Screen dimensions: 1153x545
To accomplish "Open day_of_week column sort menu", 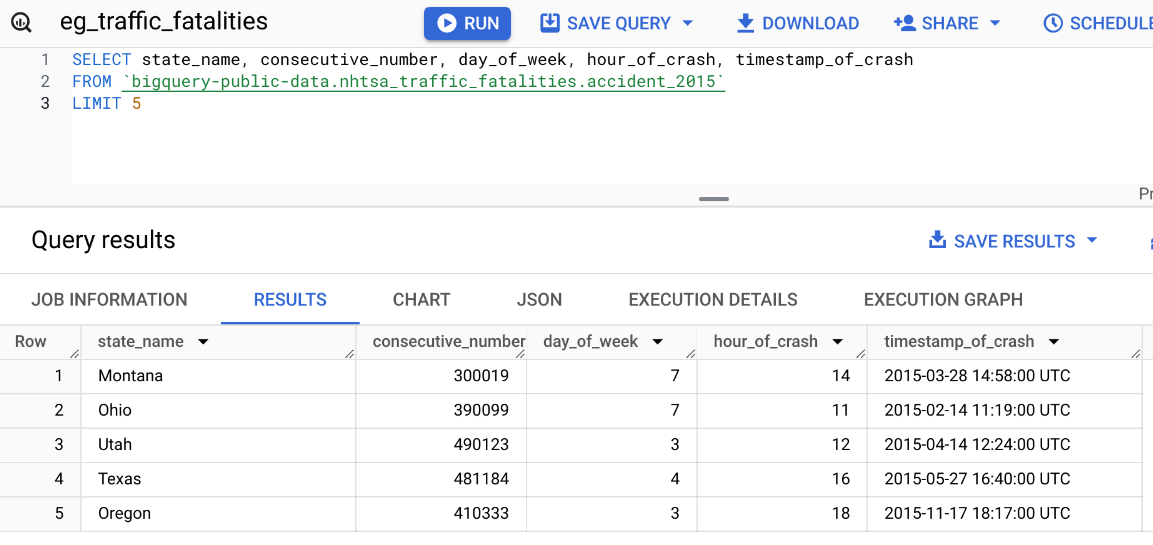I will click(658, 342).
